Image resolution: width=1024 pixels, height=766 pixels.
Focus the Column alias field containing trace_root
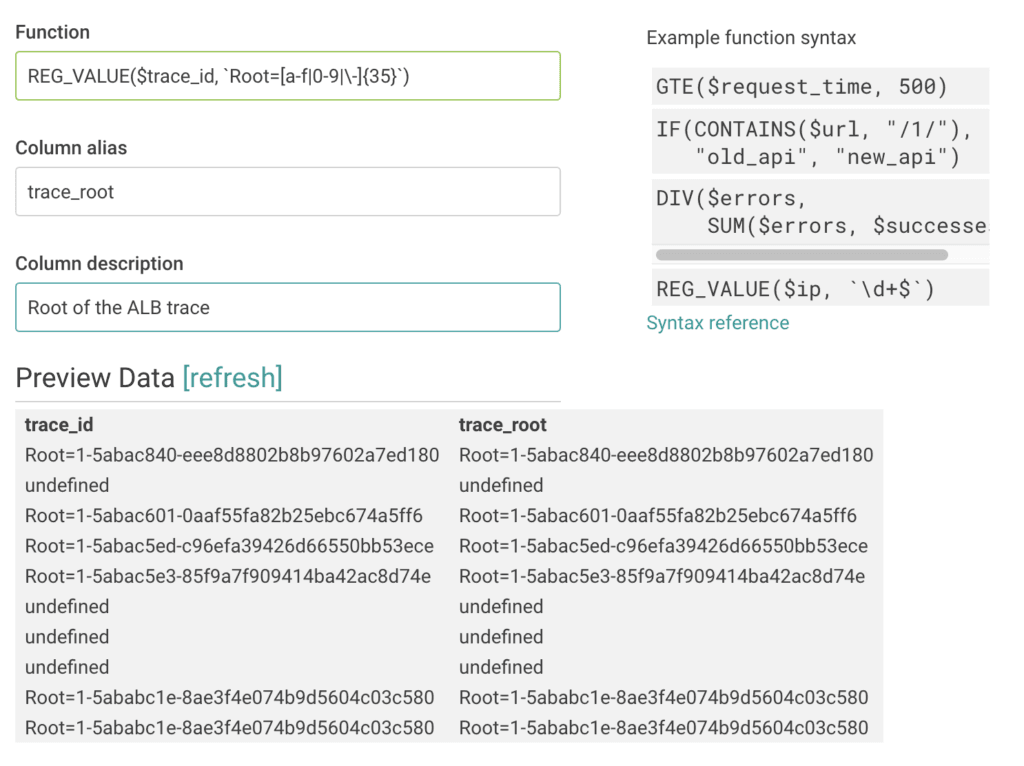click(287, 192)
